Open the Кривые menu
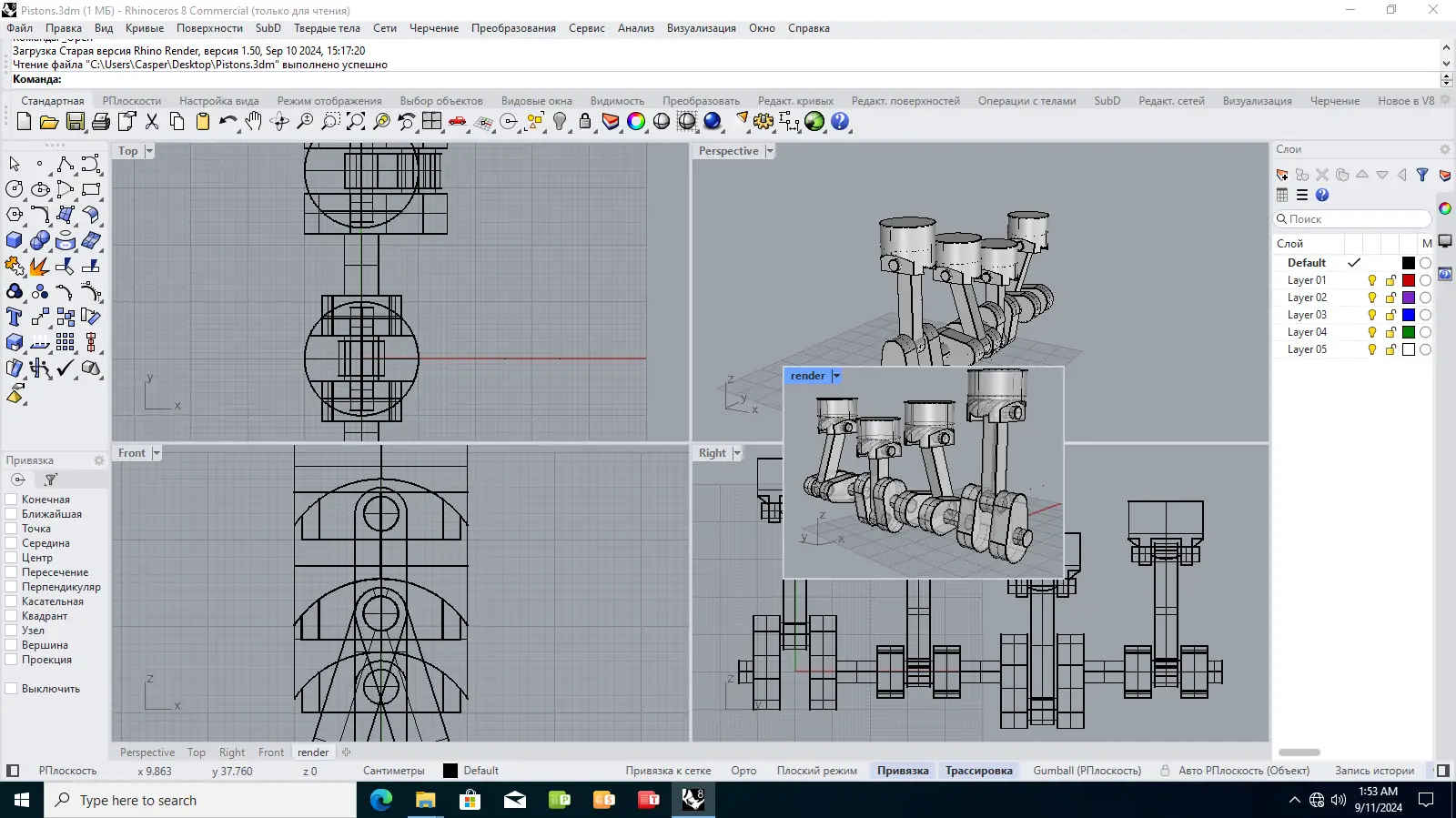Screen dimensions: 1456x818 (x=145, y=28)
